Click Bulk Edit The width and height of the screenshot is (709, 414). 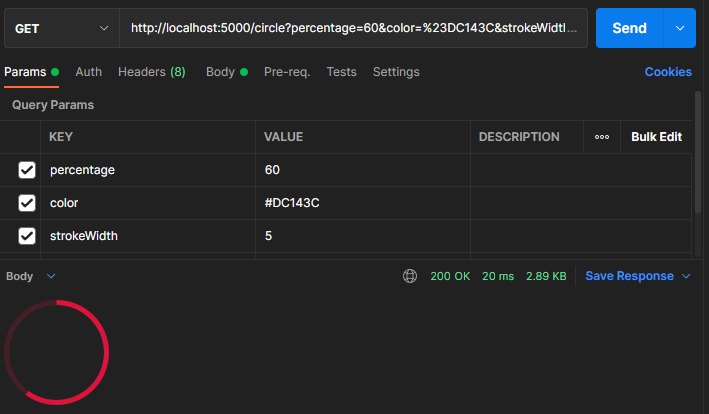tap(656, 137)
